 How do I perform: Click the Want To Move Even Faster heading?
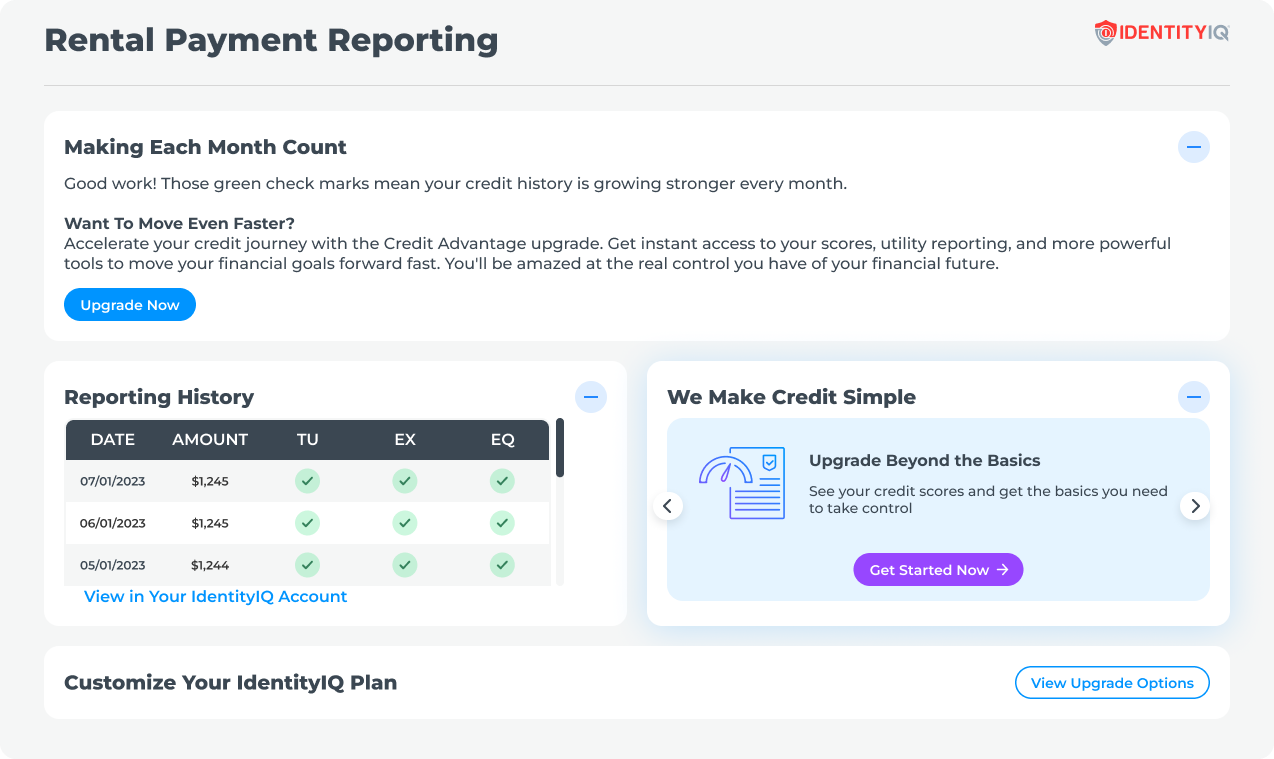[179, 223]
